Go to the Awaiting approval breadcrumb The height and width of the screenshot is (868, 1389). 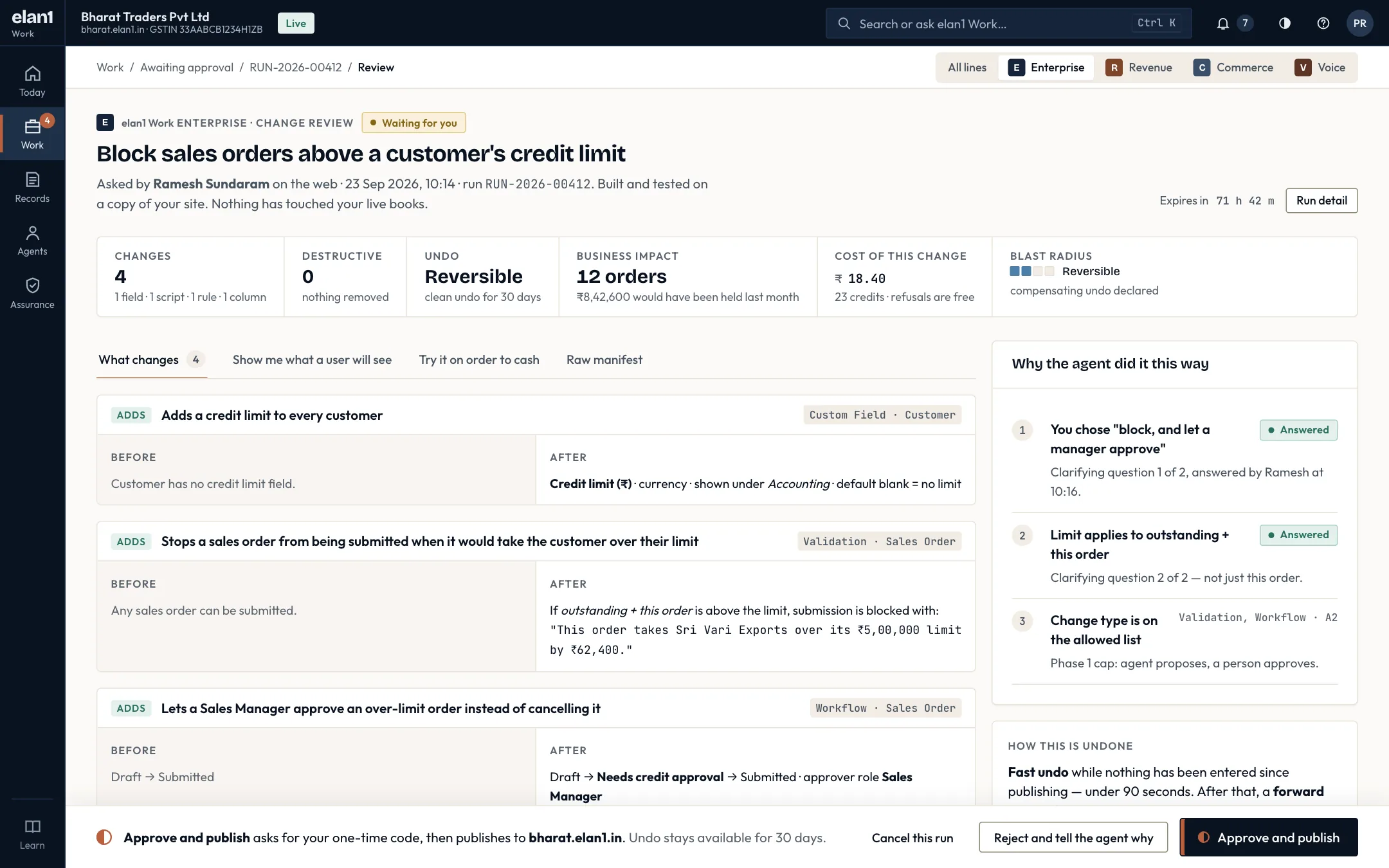186,68
